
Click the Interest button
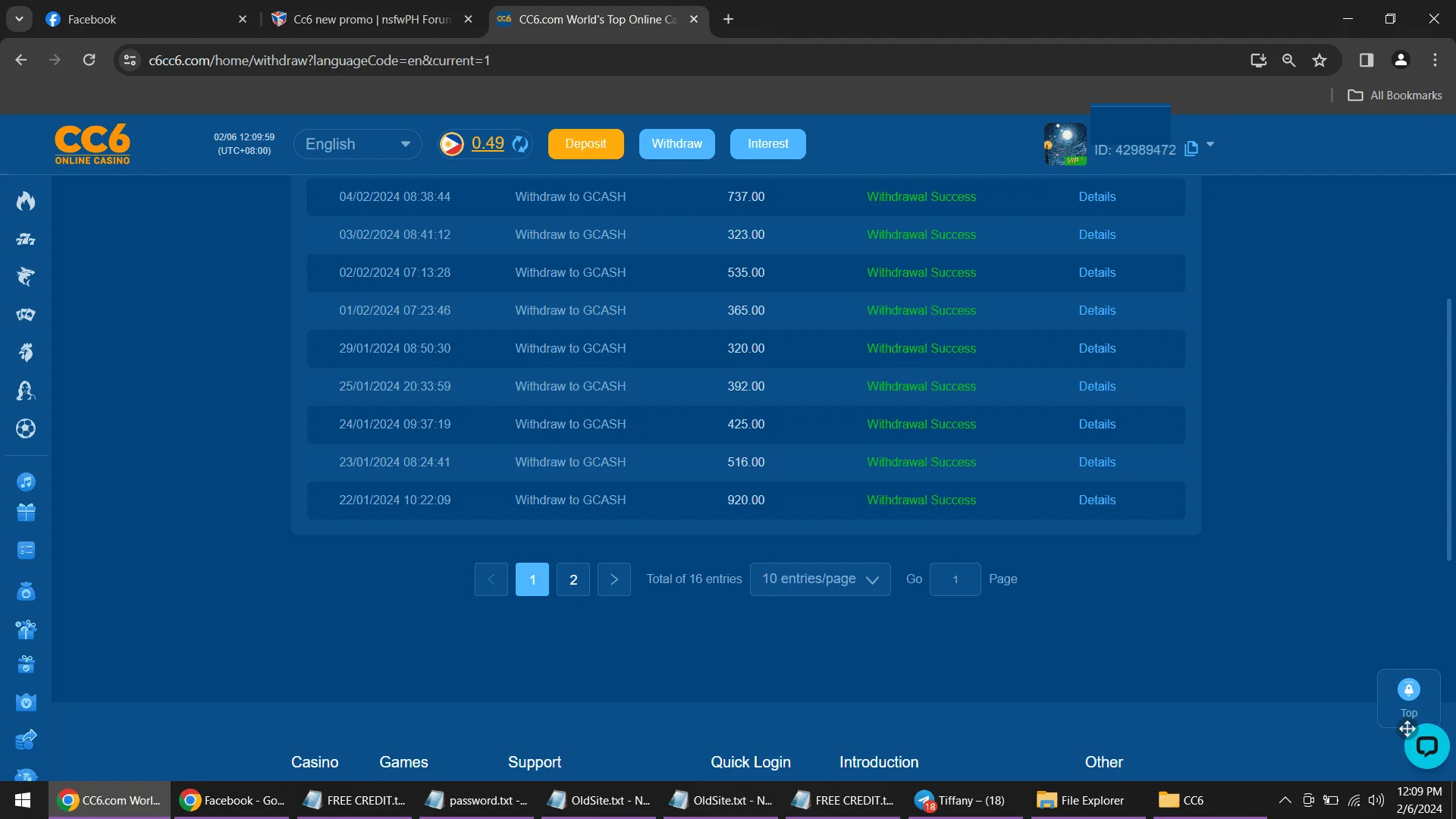tap(767, 144)
